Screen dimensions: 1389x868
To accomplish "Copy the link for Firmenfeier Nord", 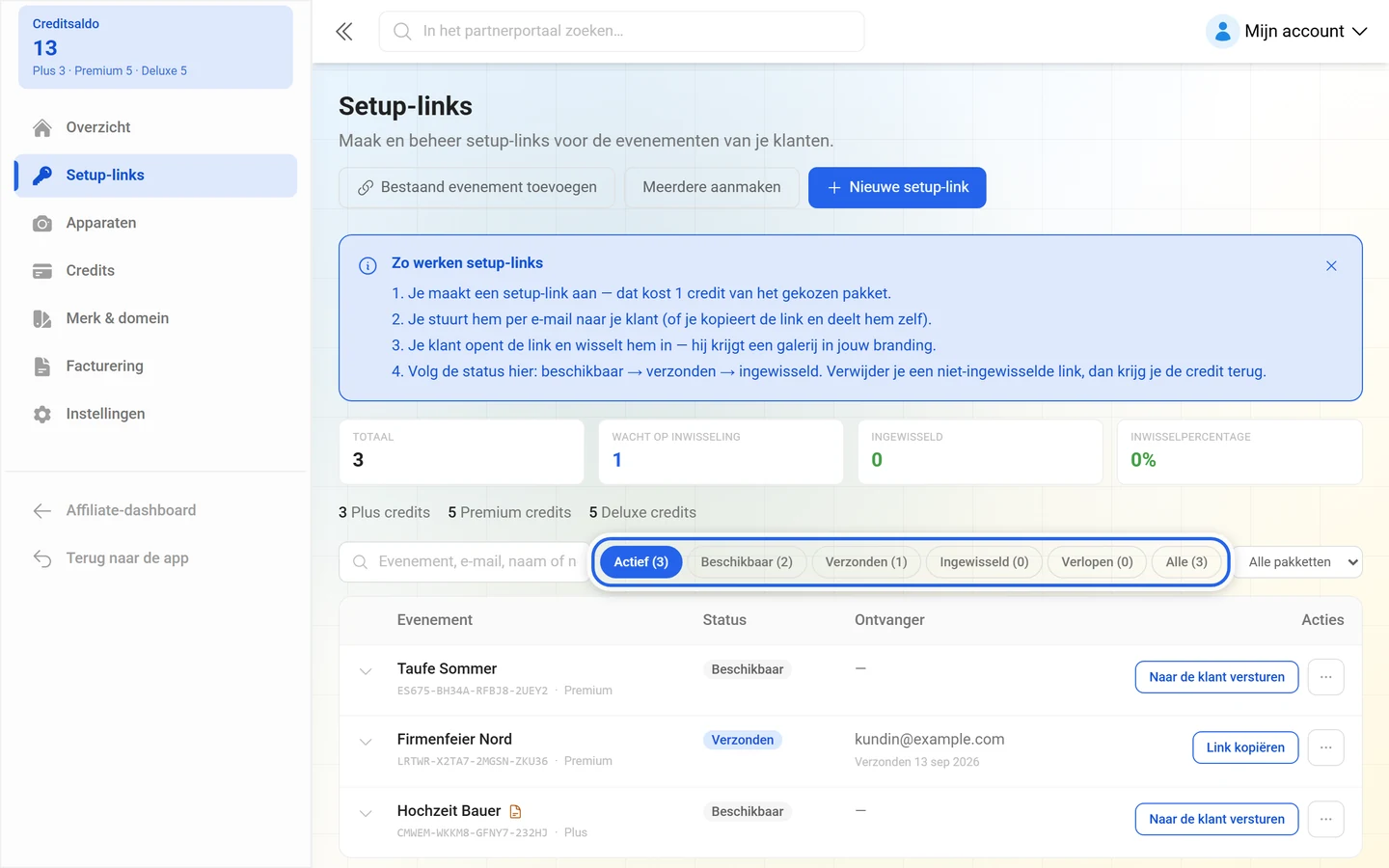I will tap(1245, 747).
